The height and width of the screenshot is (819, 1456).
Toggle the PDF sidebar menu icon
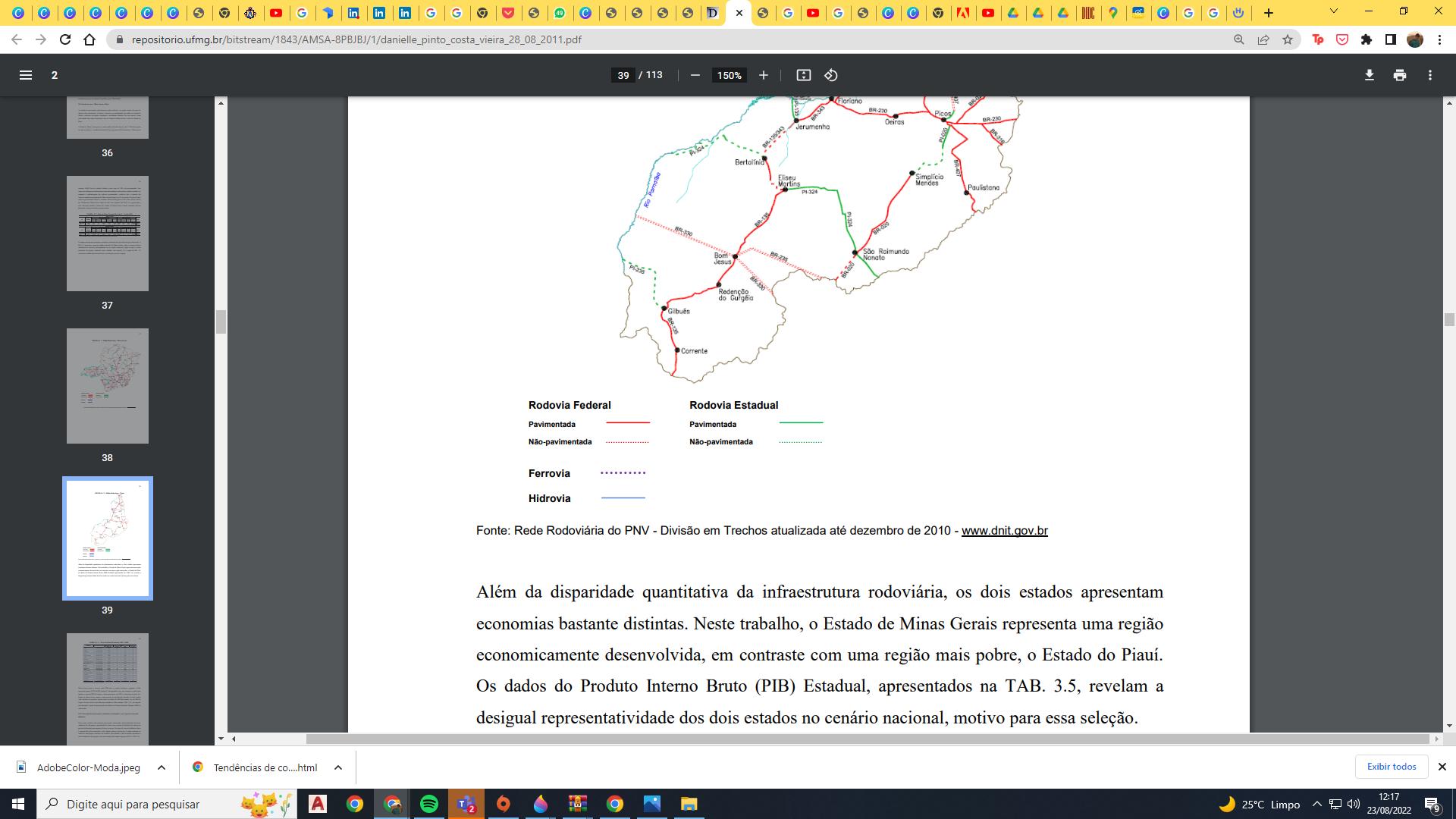pos(26,75)
